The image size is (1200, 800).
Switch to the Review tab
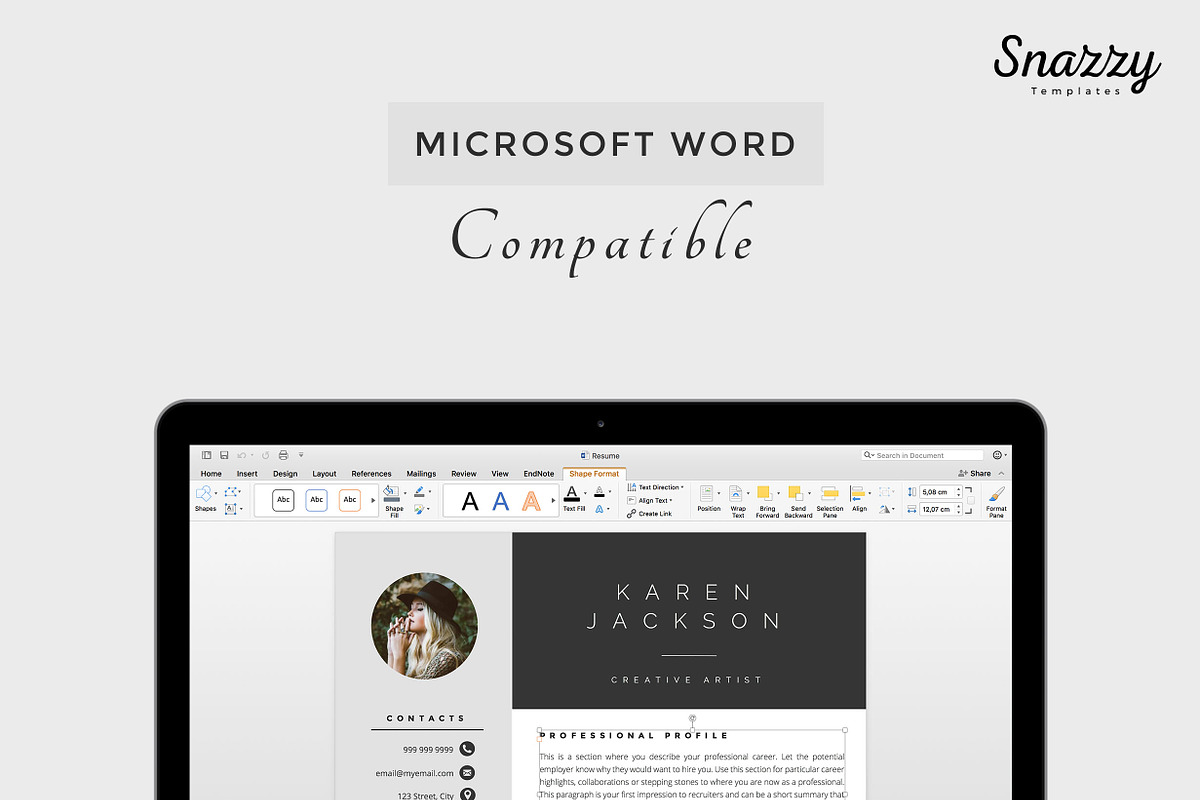[464, 474]
